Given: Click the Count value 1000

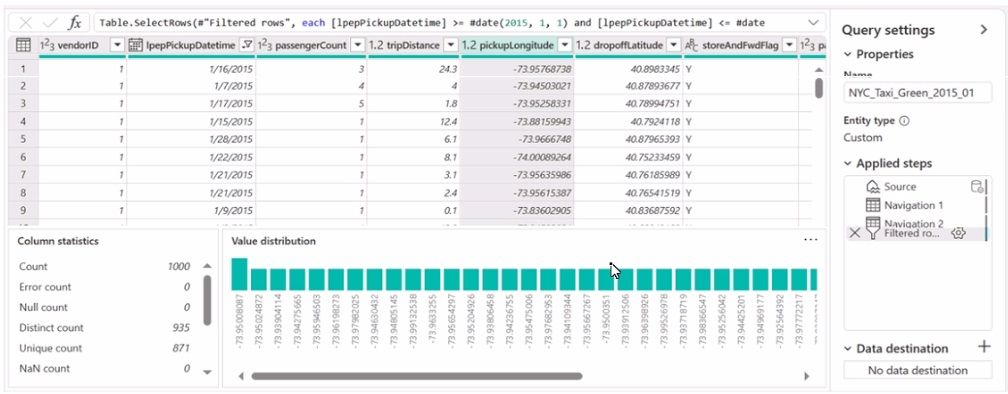Looking at the screenshot, I should (x=179, y=267).
